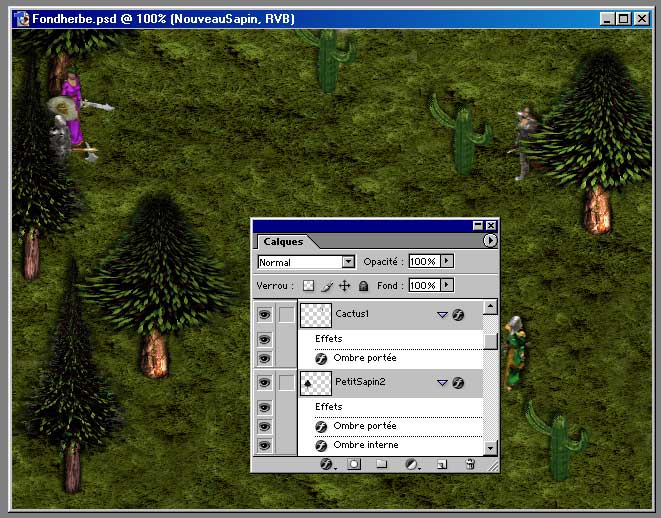Image resolution: width=661 pixels, height=518 pixels.
Task: Click the layers scrollbar thumb
Action: tap(490, 341)
